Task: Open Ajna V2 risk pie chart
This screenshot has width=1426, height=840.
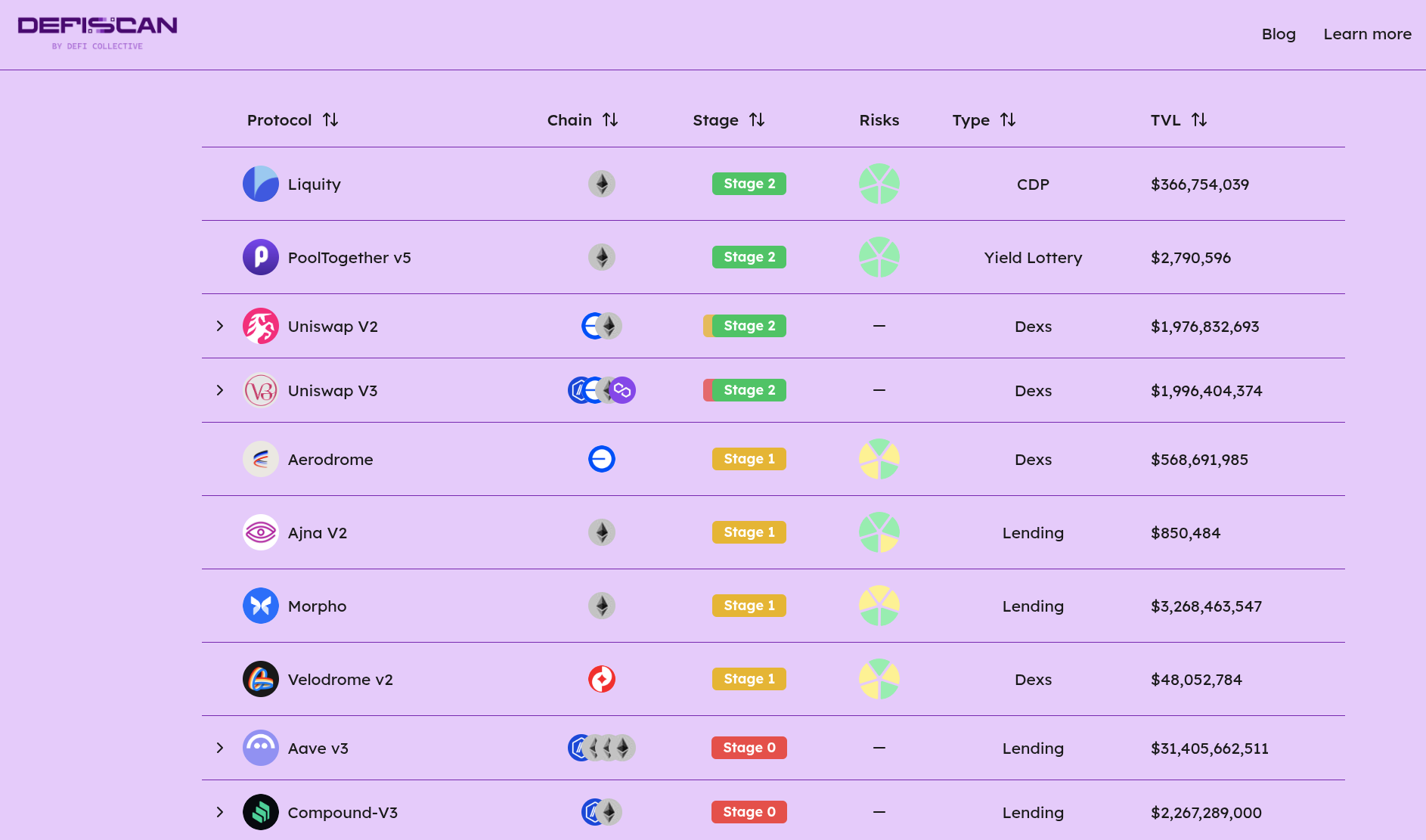Action: point(879,532)
